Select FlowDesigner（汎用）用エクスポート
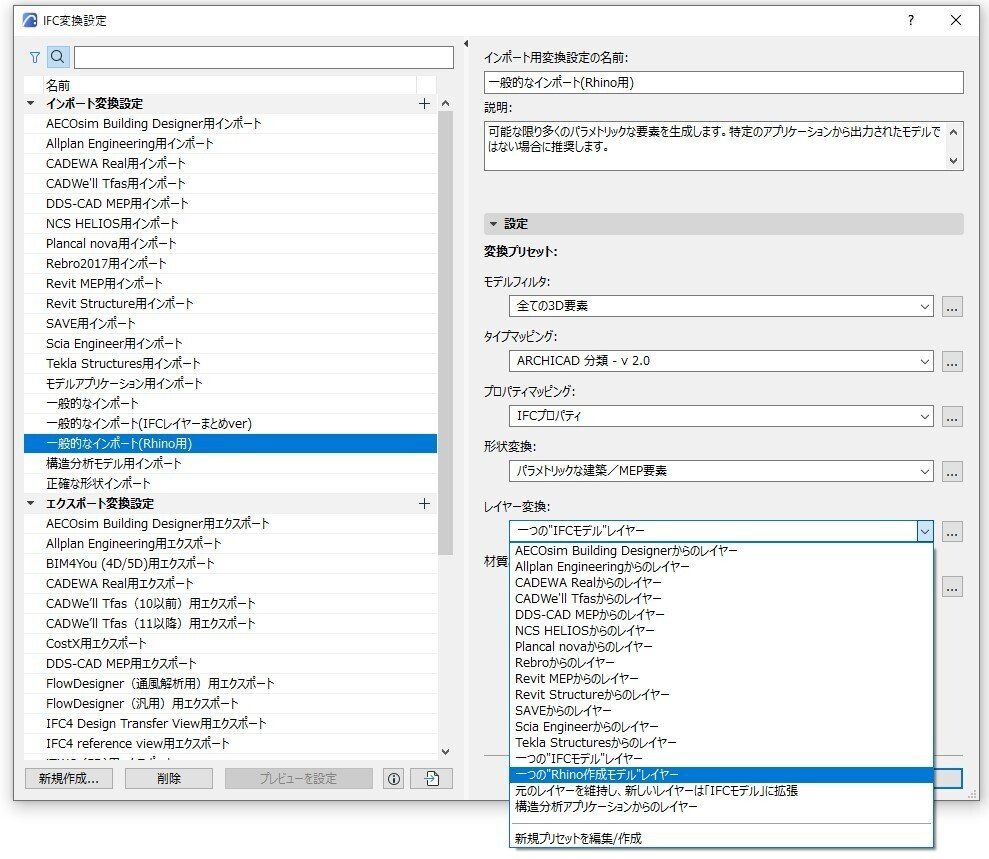 [x=230, y=704]
